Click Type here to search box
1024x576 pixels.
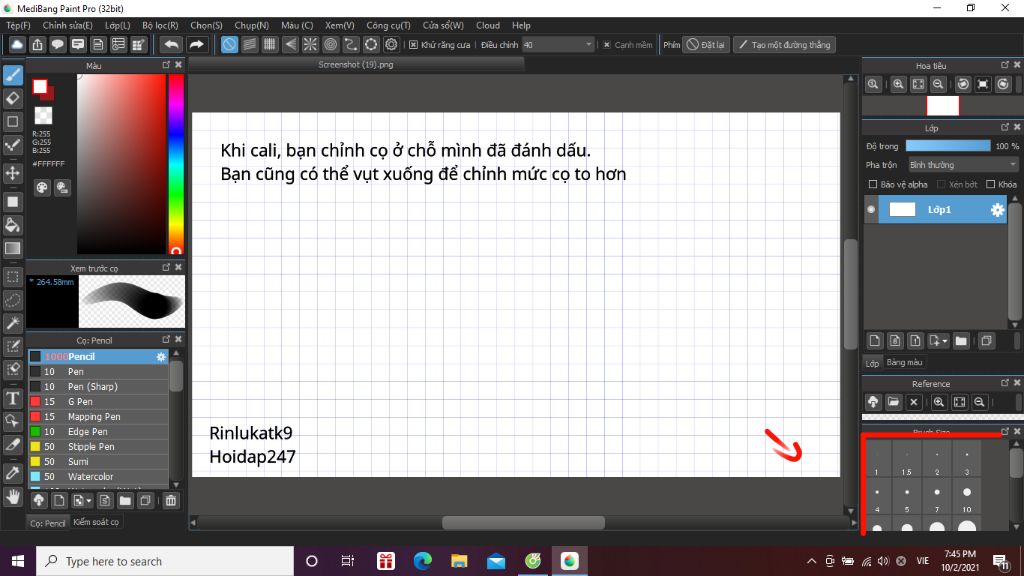165,561
